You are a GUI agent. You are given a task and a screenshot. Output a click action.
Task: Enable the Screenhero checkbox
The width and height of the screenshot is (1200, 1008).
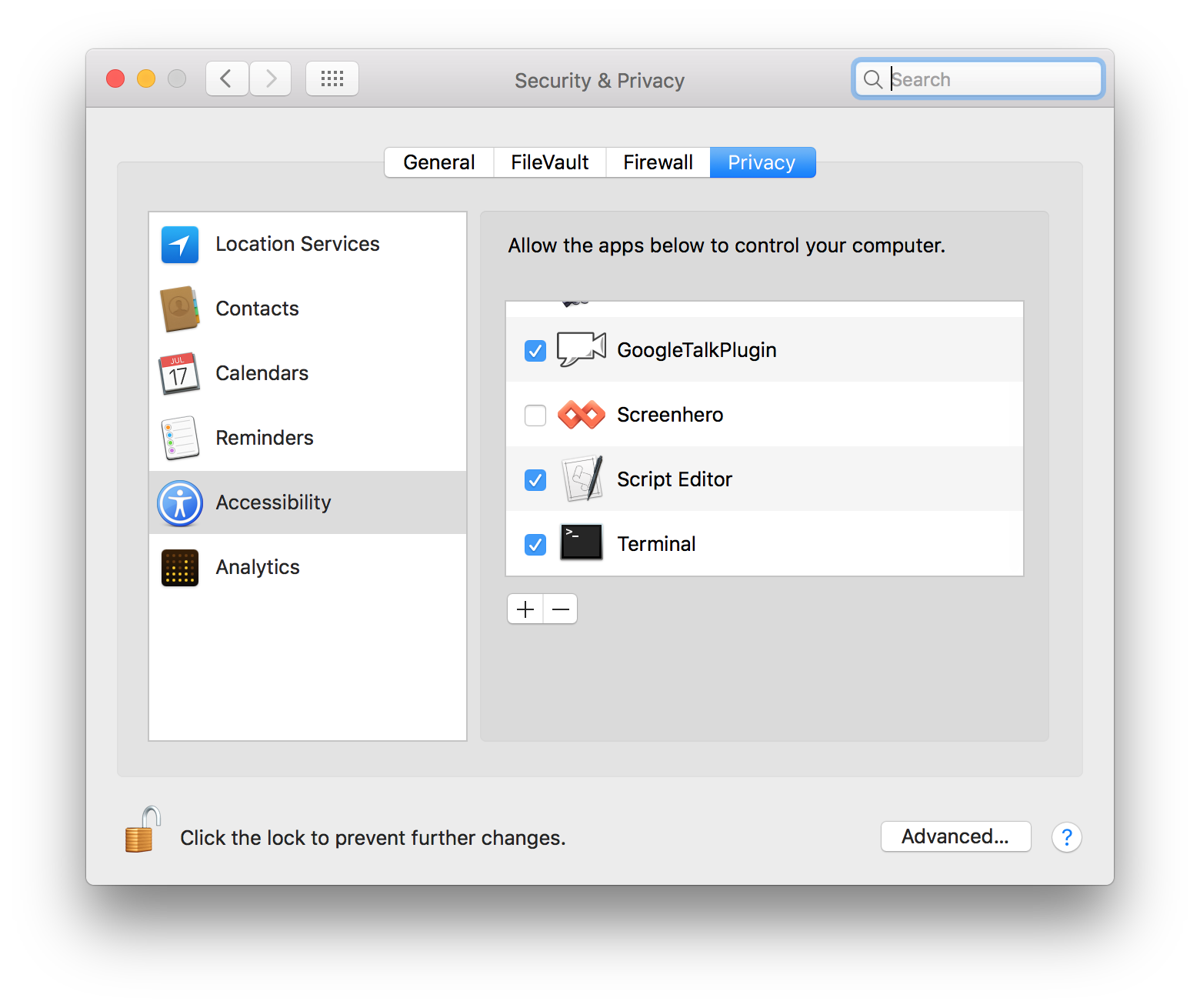(535, 416)
